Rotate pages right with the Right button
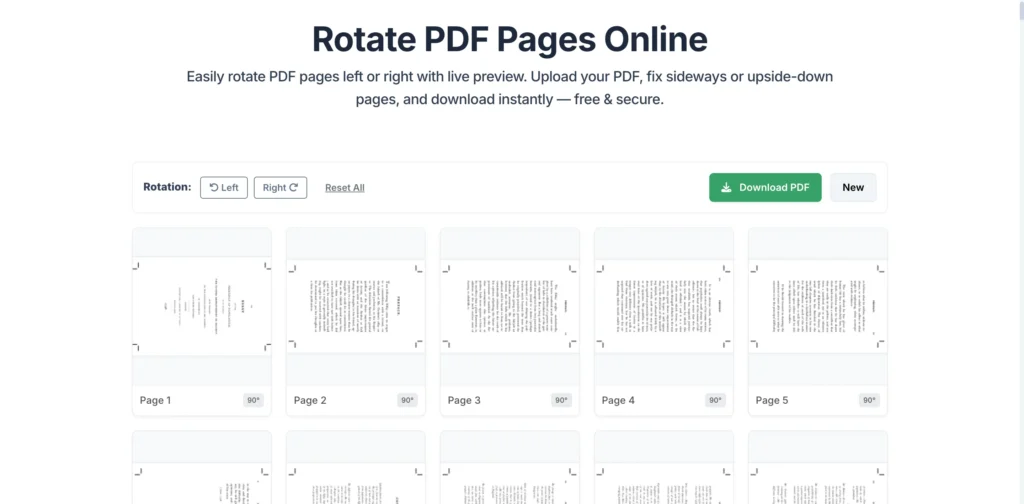 click(280, 187)
